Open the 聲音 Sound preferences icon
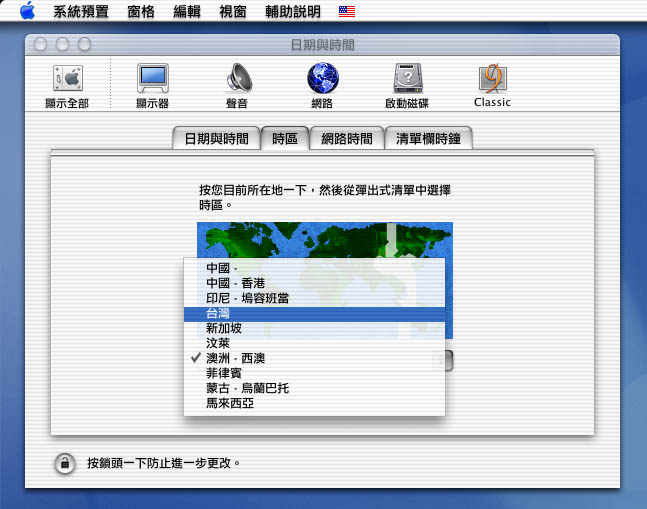The height and width of the screenshot is (509, 647). pyautogui.click(x=237, y=86)
